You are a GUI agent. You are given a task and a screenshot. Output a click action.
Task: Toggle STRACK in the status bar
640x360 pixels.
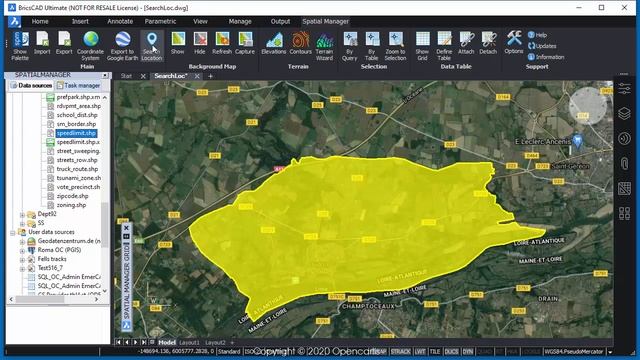click(401, 351)
